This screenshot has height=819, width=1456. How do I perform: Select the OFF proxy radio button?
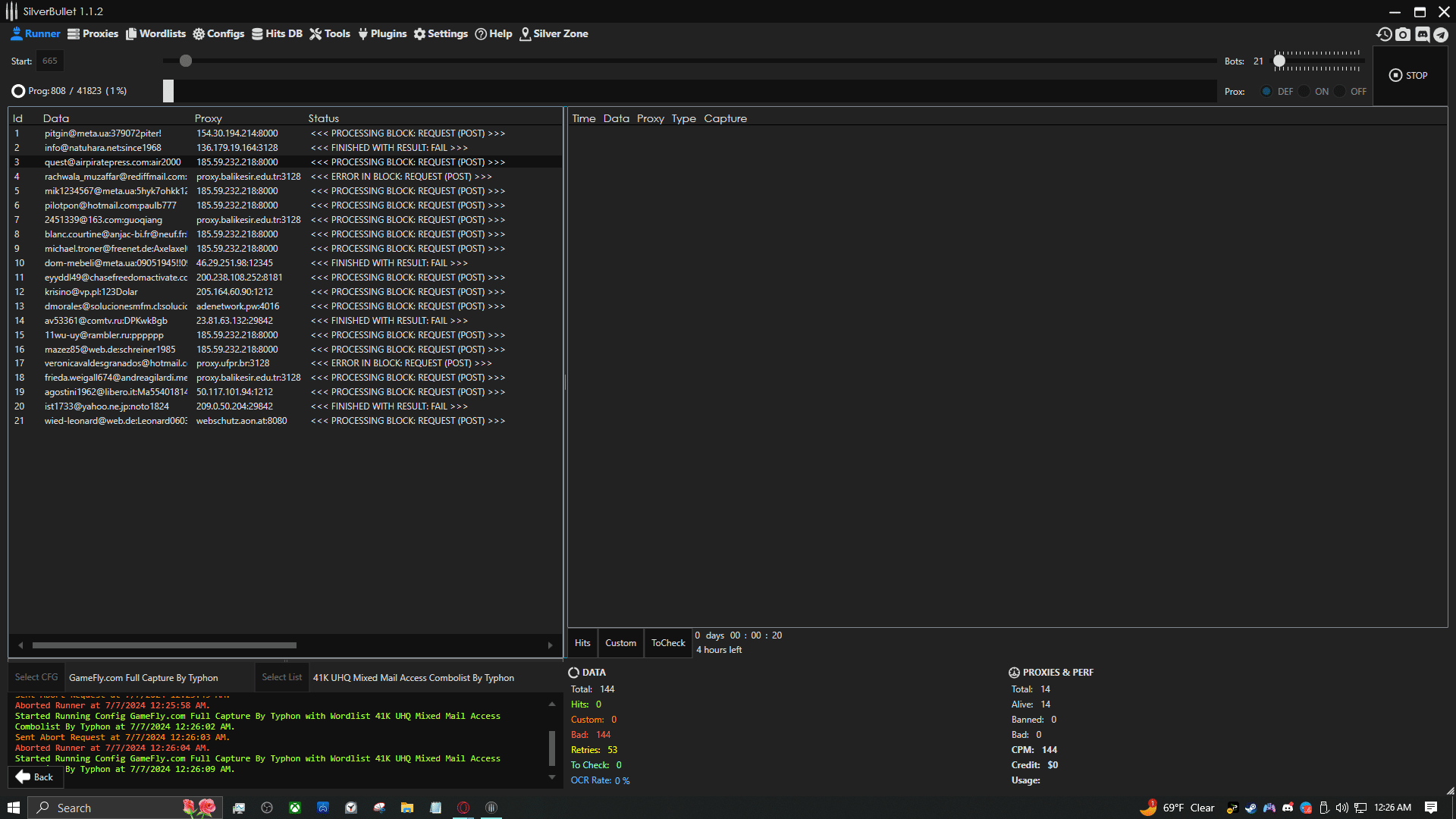pos(1340,91)
